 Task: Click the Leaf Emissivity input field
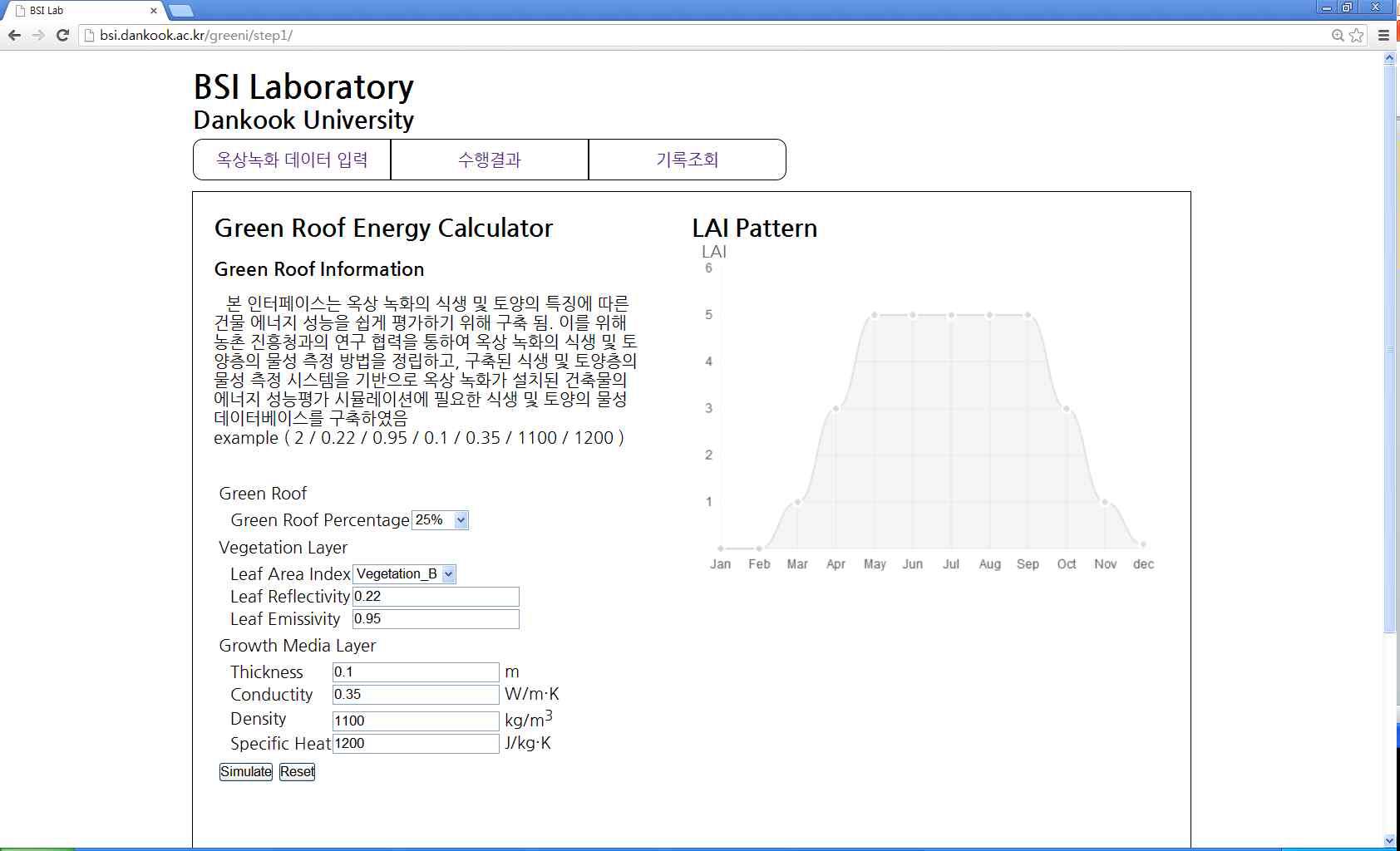pos(436,619)
